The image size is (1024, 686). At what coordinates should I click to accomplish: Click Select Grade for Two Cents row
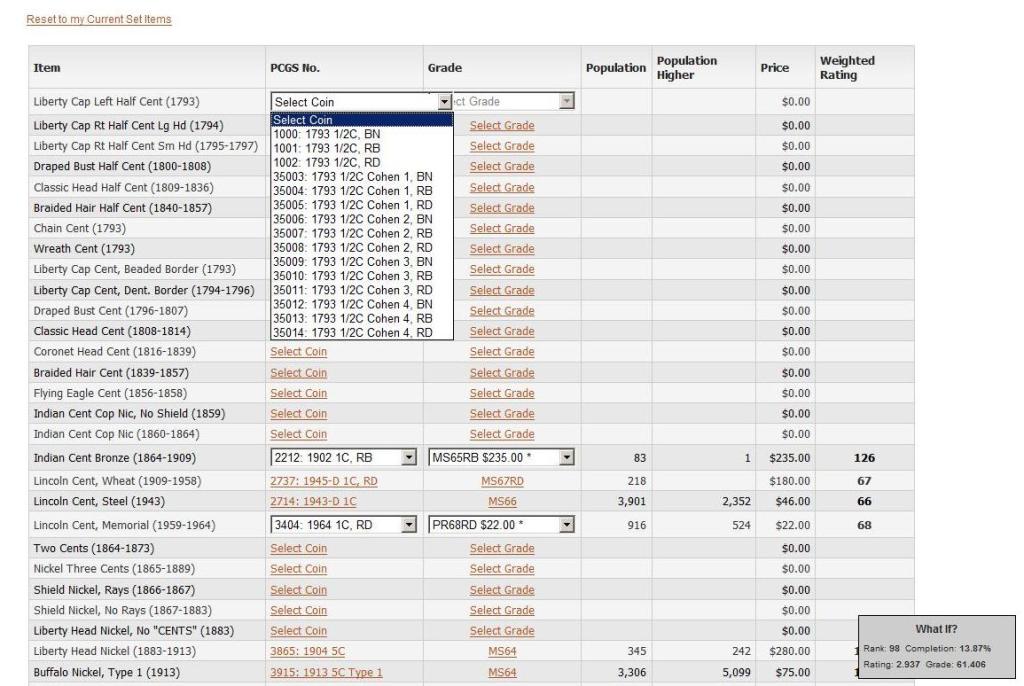point(502,548)
